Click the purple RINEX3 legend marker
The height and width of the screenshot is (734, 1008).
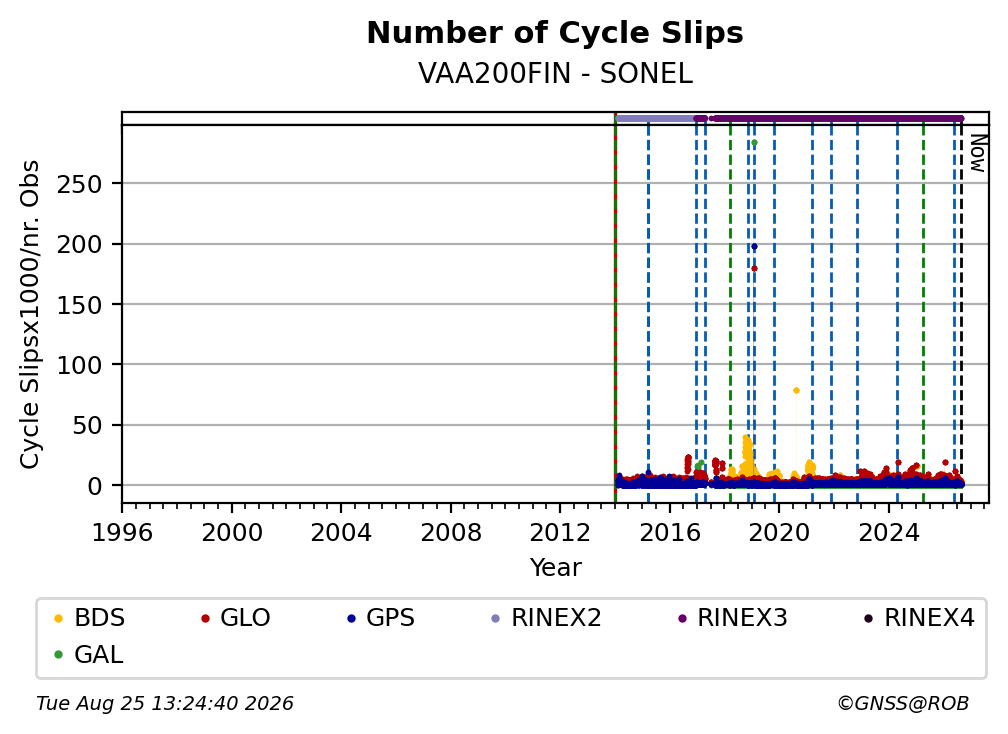(682, 619)
